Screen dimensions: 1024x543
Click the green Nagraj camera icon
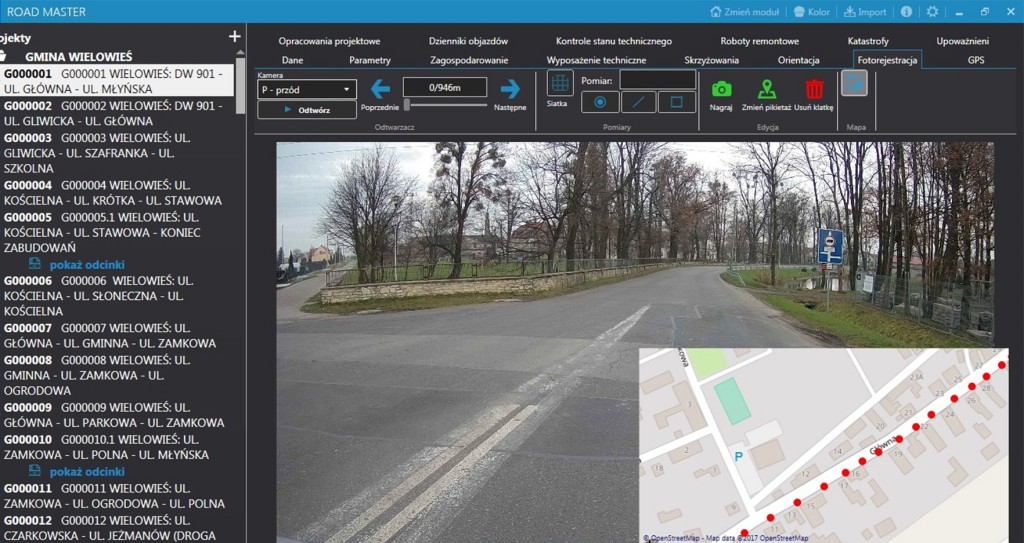(721, 89)
